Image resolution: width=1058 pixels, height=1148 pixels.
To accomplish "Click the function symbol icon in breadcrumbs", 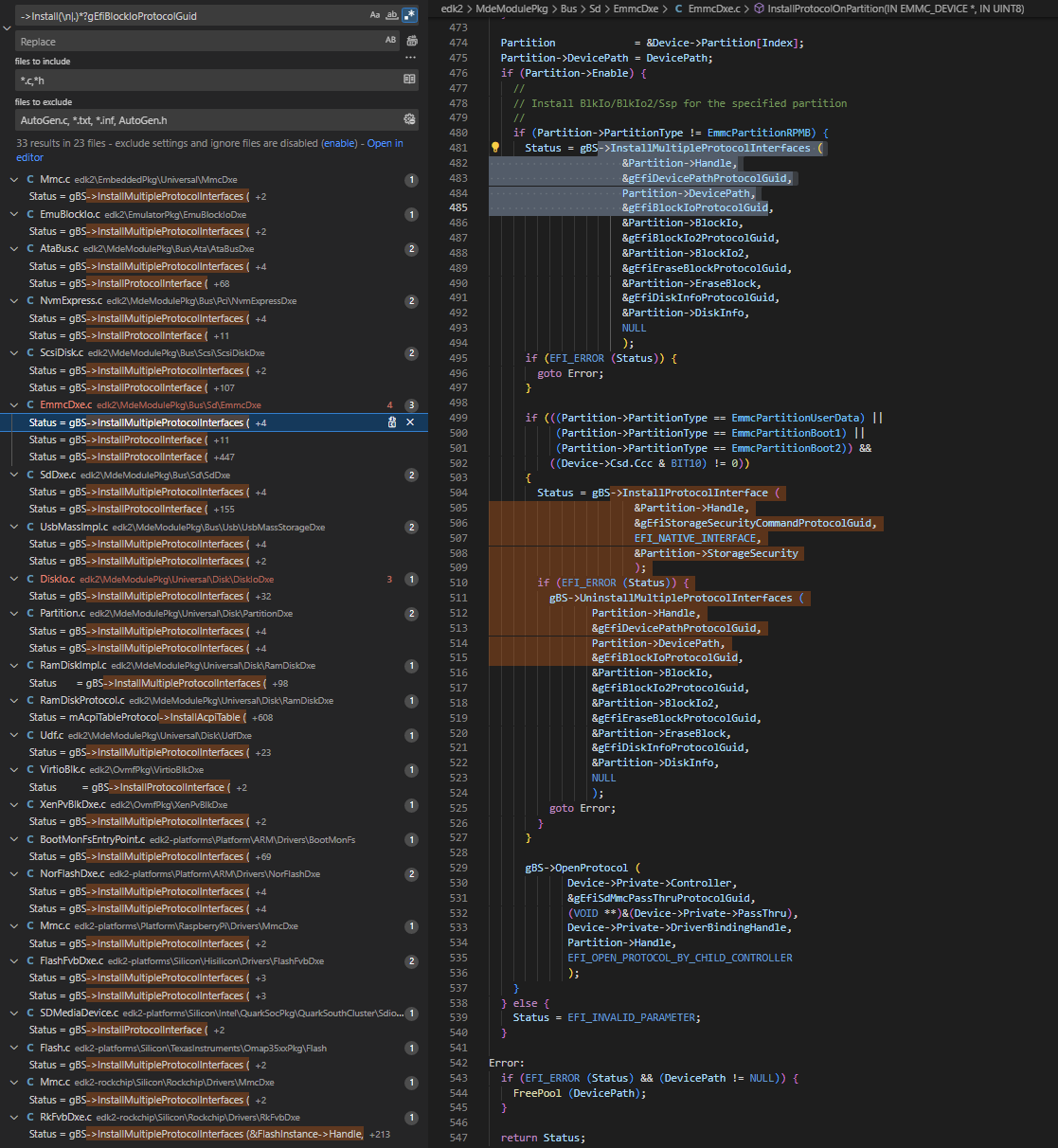I will [x=760, y=9].
